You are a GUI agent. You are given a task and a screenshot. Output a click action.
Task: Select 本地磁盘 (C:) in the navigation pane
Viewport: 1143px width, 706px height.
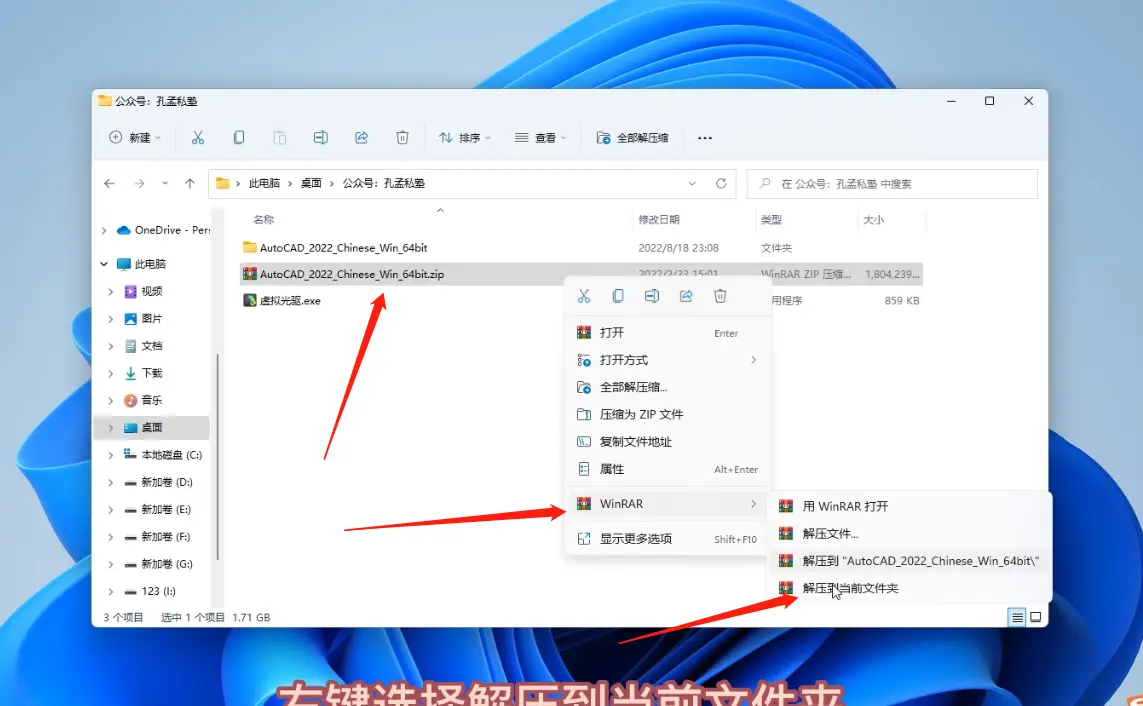(x=171, y=455)
